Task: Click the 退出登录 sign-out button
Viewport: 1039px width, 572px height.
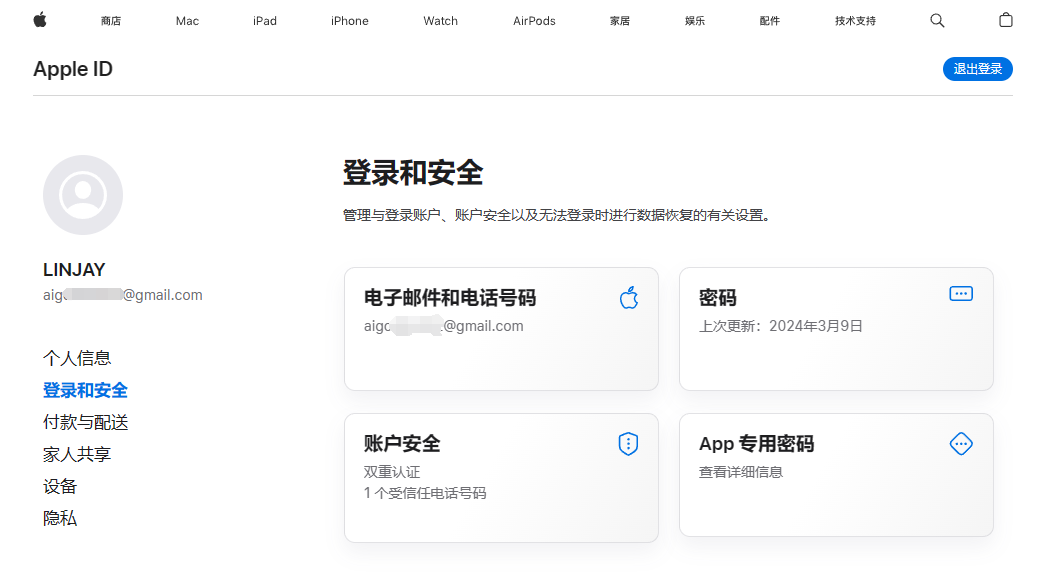Action: tap(977, 69)
